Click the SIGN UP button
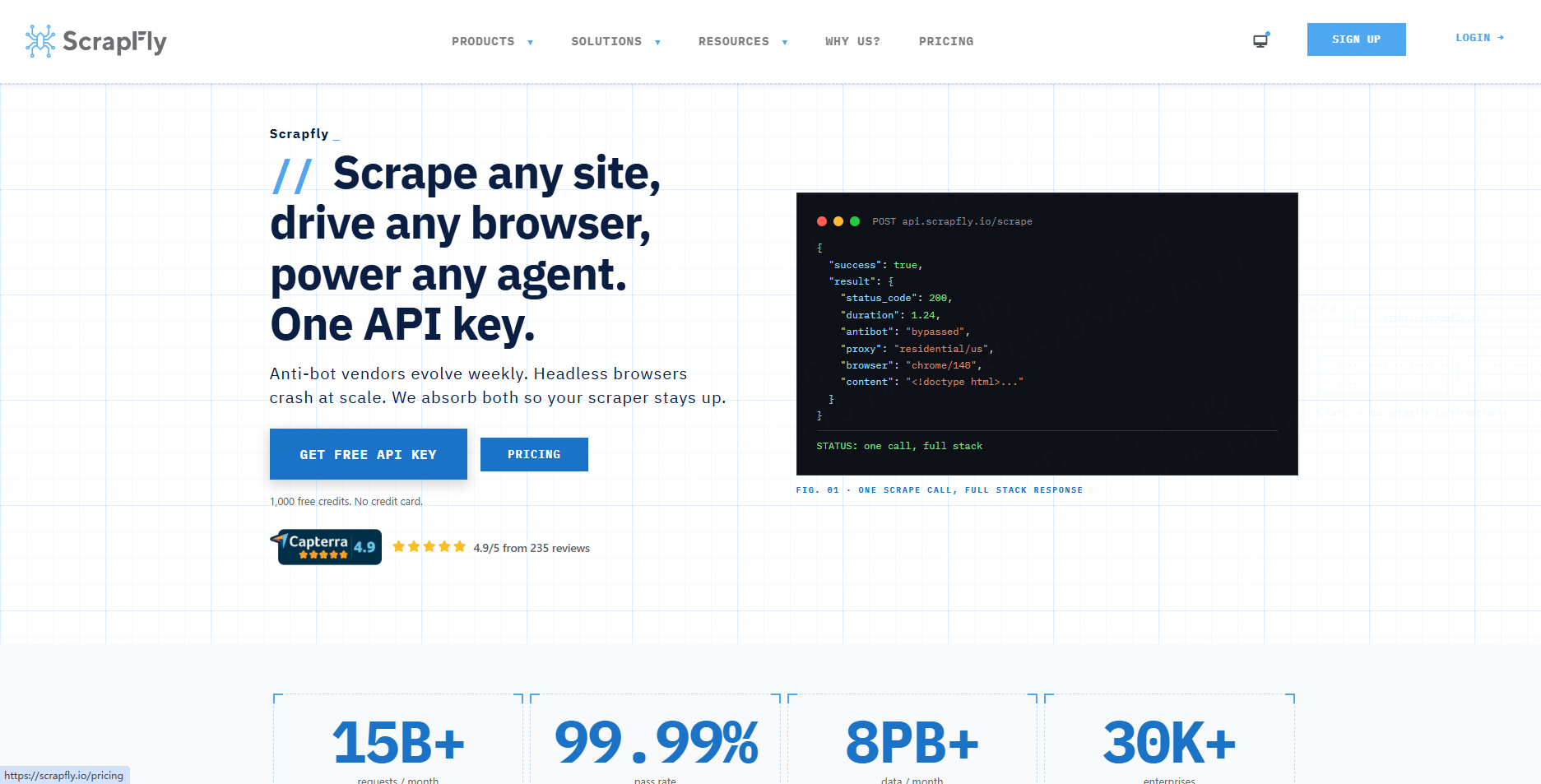Screen dimensions: 1541x784 1356,39
